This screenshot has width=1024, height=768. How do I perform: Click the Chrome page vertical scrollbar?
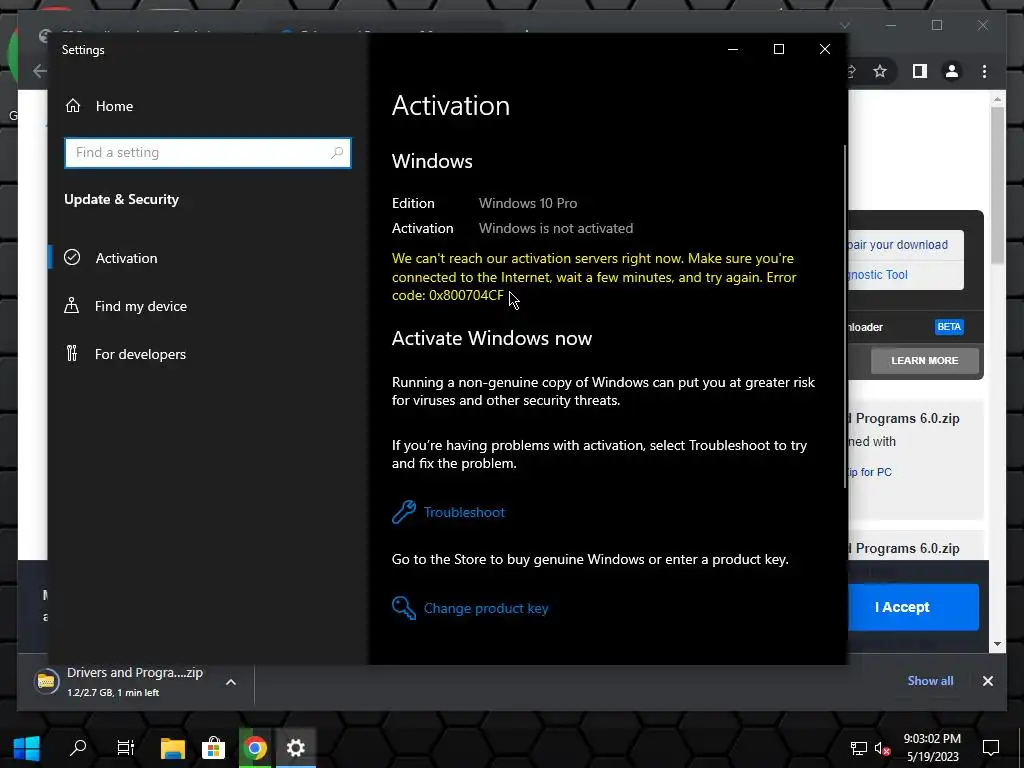(997, 186)
